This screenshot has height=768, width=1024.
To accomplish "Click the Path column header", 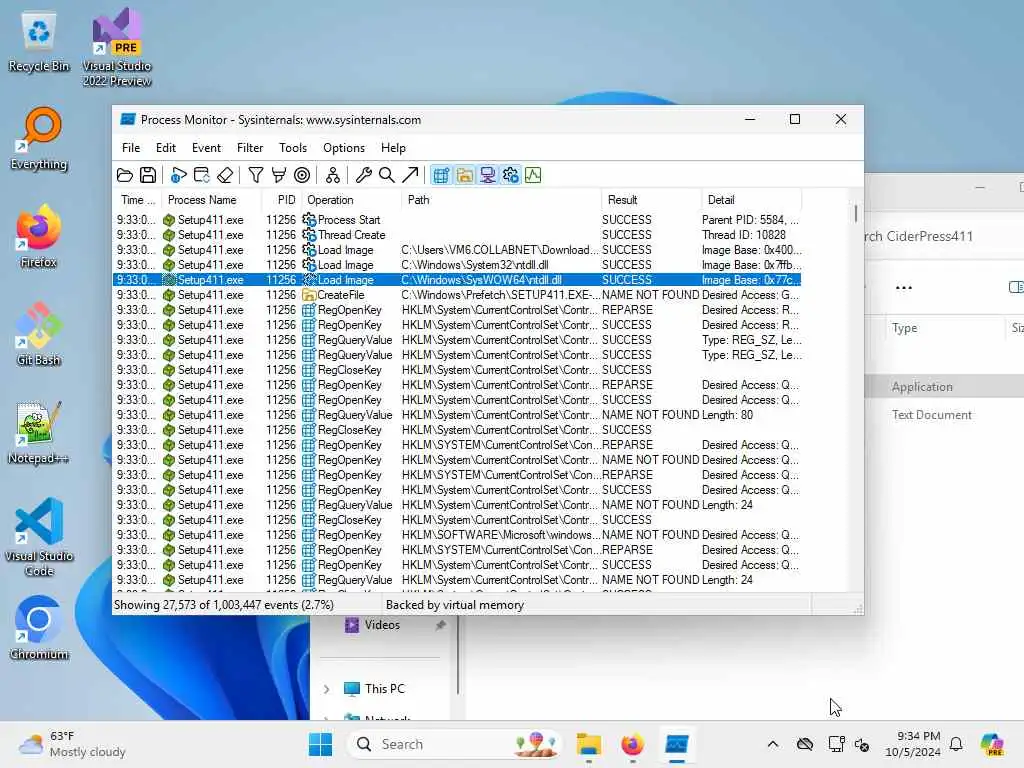I will coord(501,200).
